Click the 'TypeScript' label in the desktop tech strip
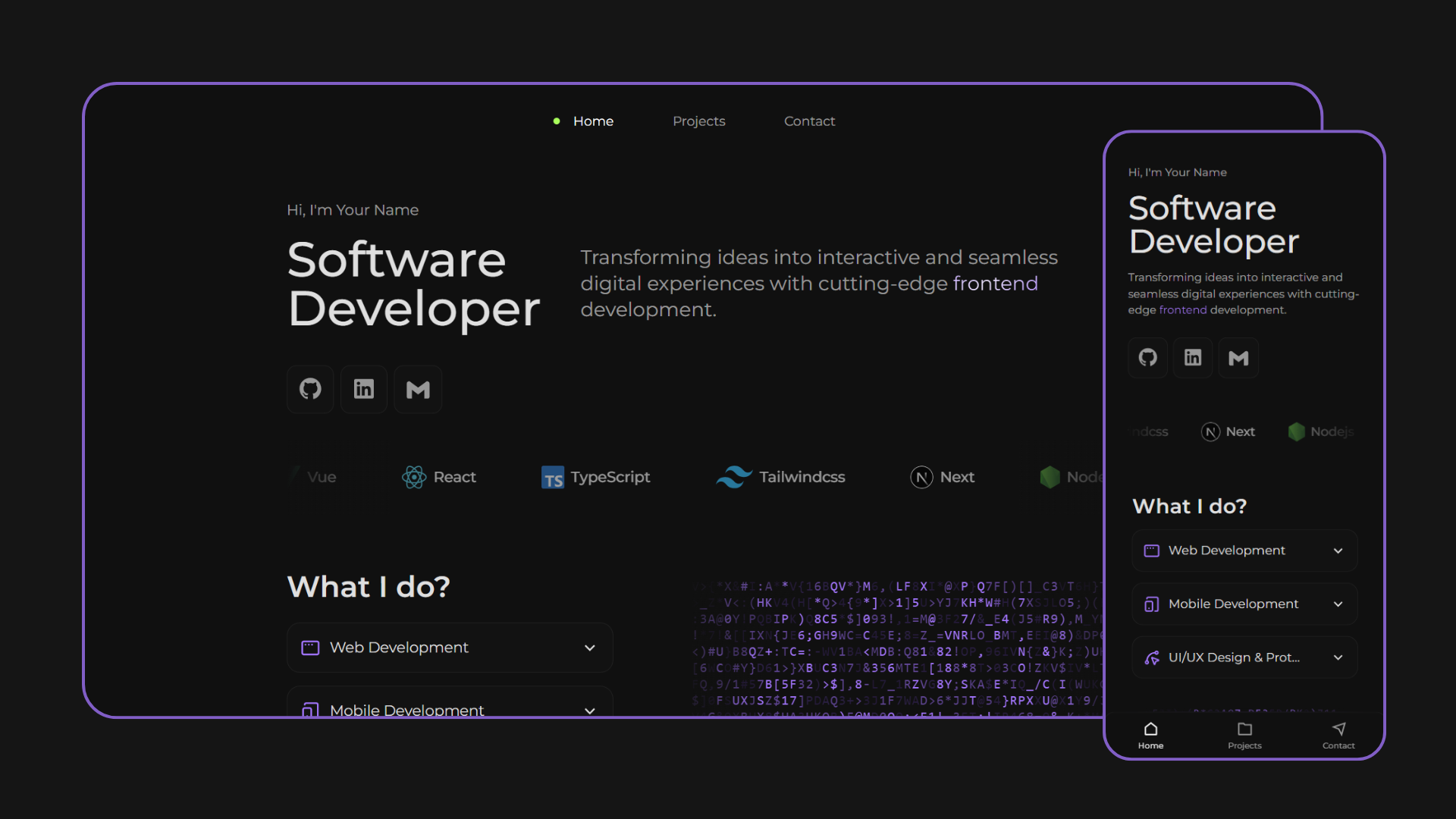This screenshot has width=1456, height=819. coord(610,477)
